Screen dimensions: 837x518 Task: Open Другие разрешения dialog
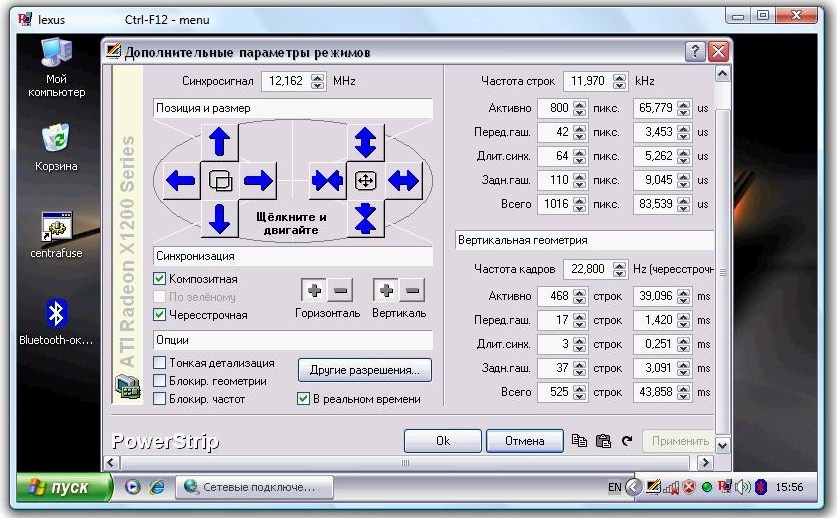coord(364,369)
